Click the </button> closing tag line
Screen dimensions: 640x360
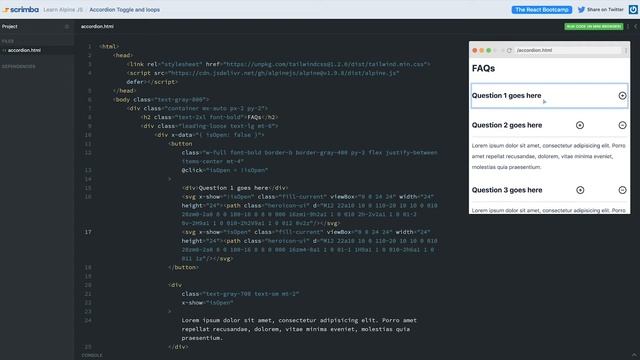click(183, 268)
